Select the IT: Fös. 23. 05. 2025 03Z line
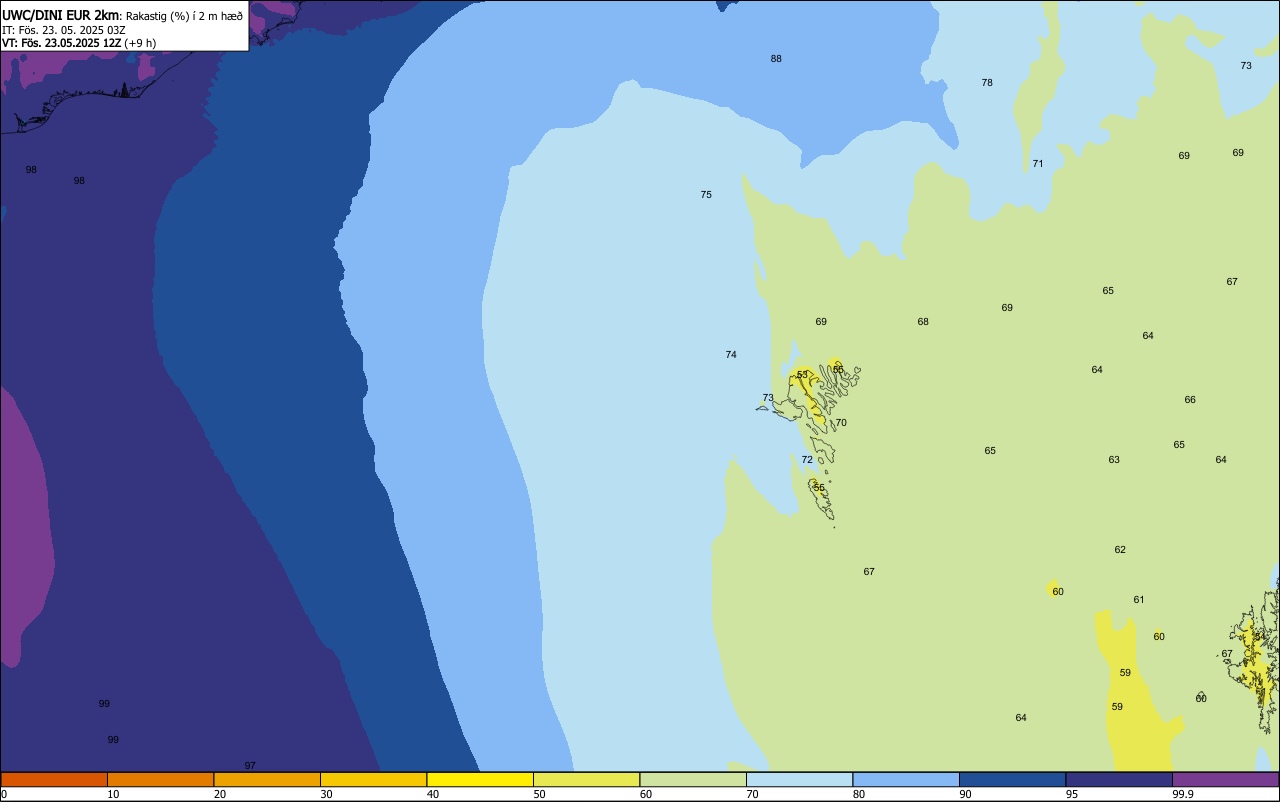This screenshot has width=1280, height=802. 63,30
